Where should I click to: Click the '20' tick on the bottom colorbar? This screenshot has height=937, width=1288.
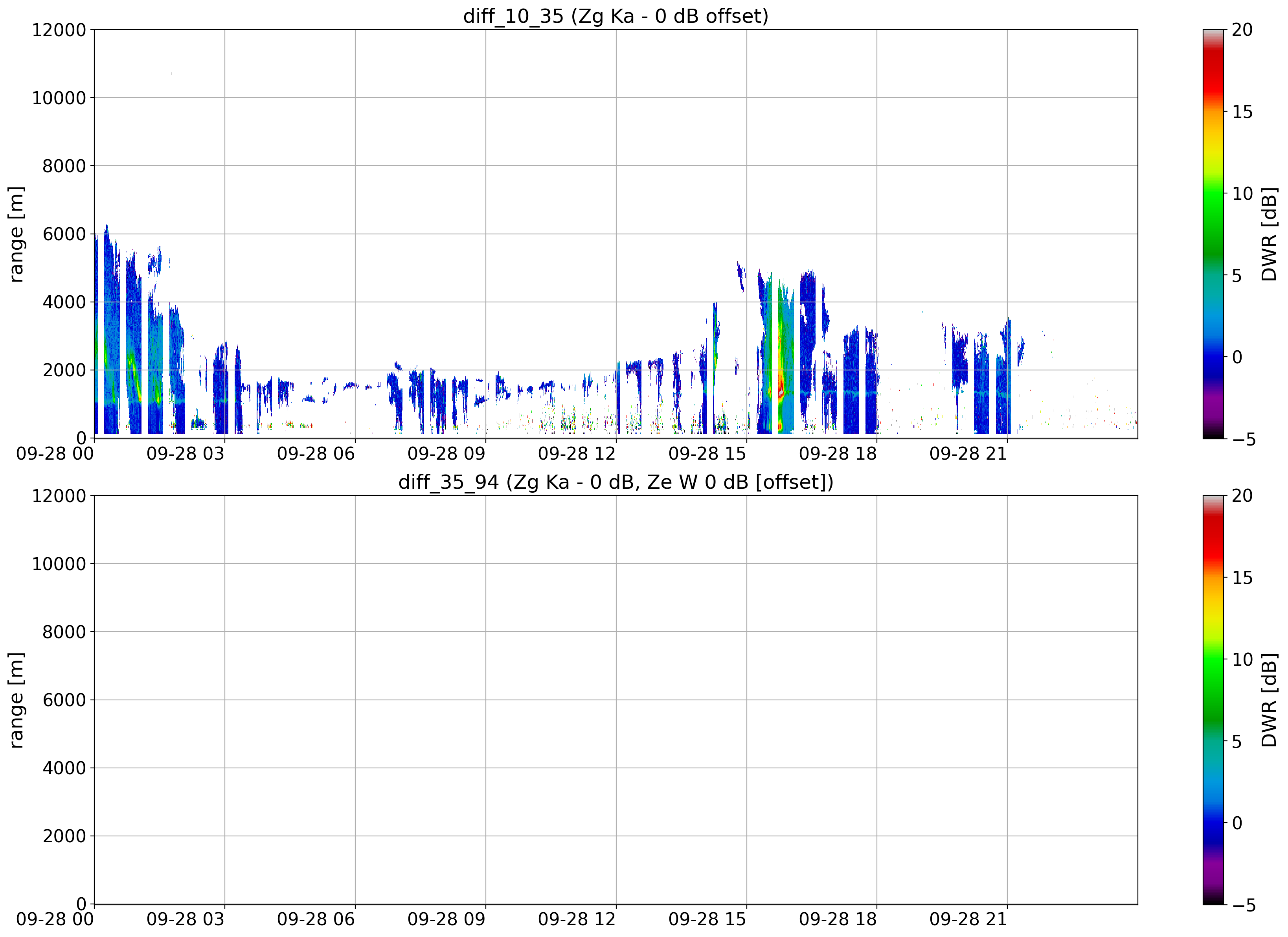pyautogui.click(x=1242, y=495)
